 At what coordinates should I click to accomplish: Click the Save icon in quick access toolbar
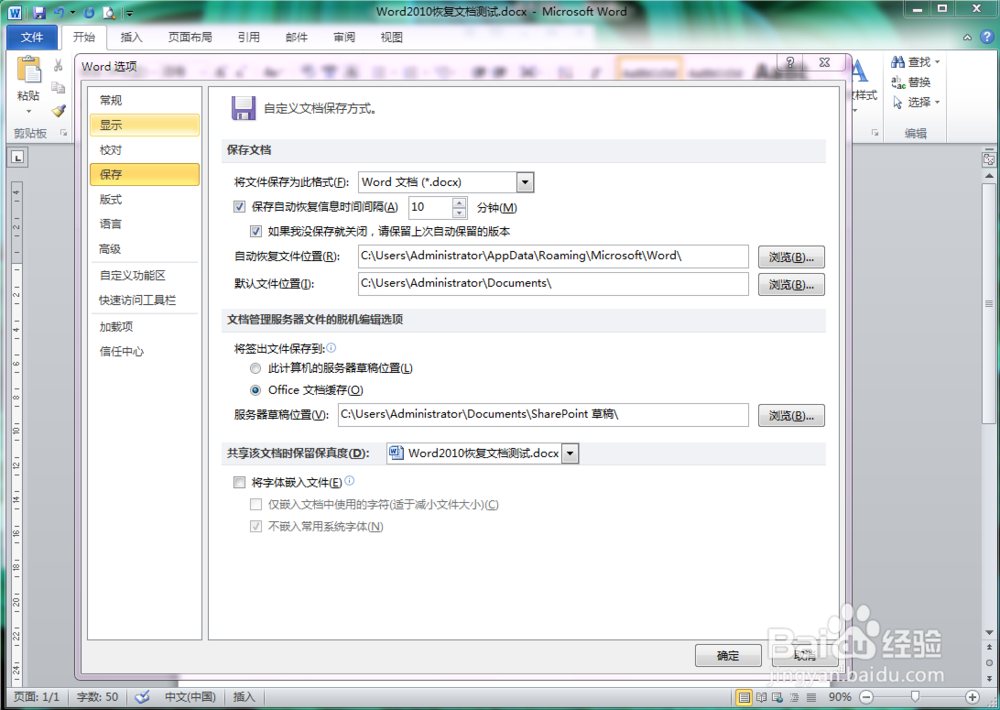(x=40, y=12)
